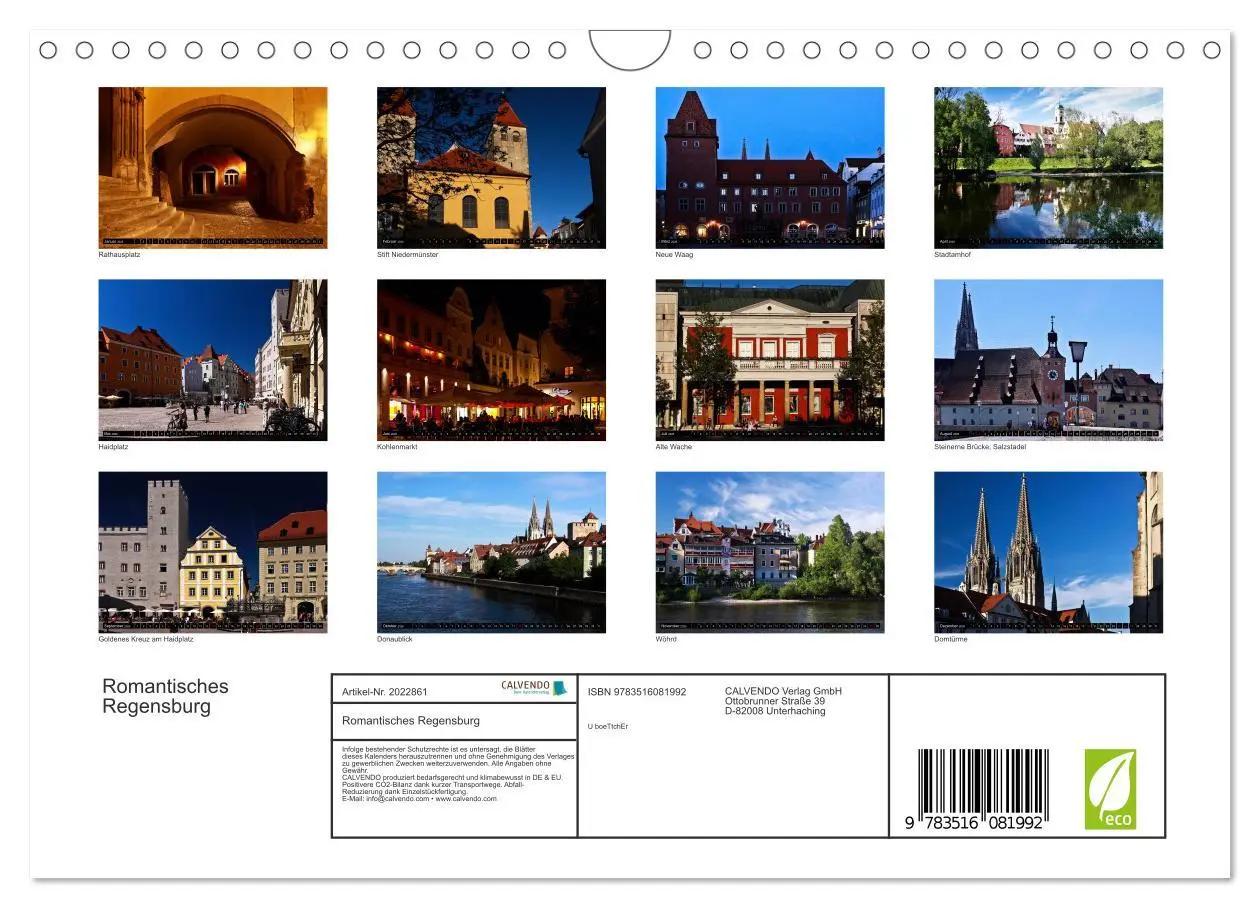Click the 'Stift Niedermünster' caption
The height and width of the screenshot is (908, 1260).
(408, 255)
